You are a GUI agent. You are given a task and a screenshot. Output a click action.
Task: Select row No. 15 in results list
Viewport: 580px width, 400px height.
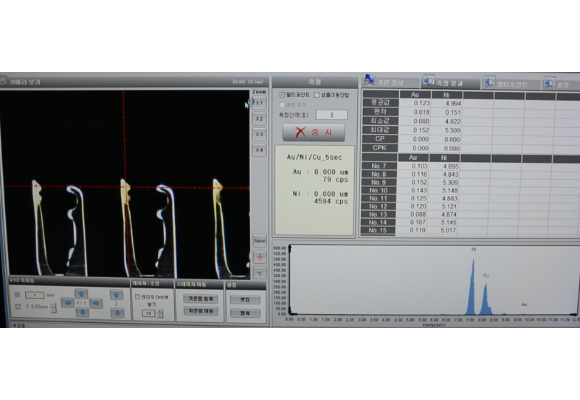tap(379, 230)
